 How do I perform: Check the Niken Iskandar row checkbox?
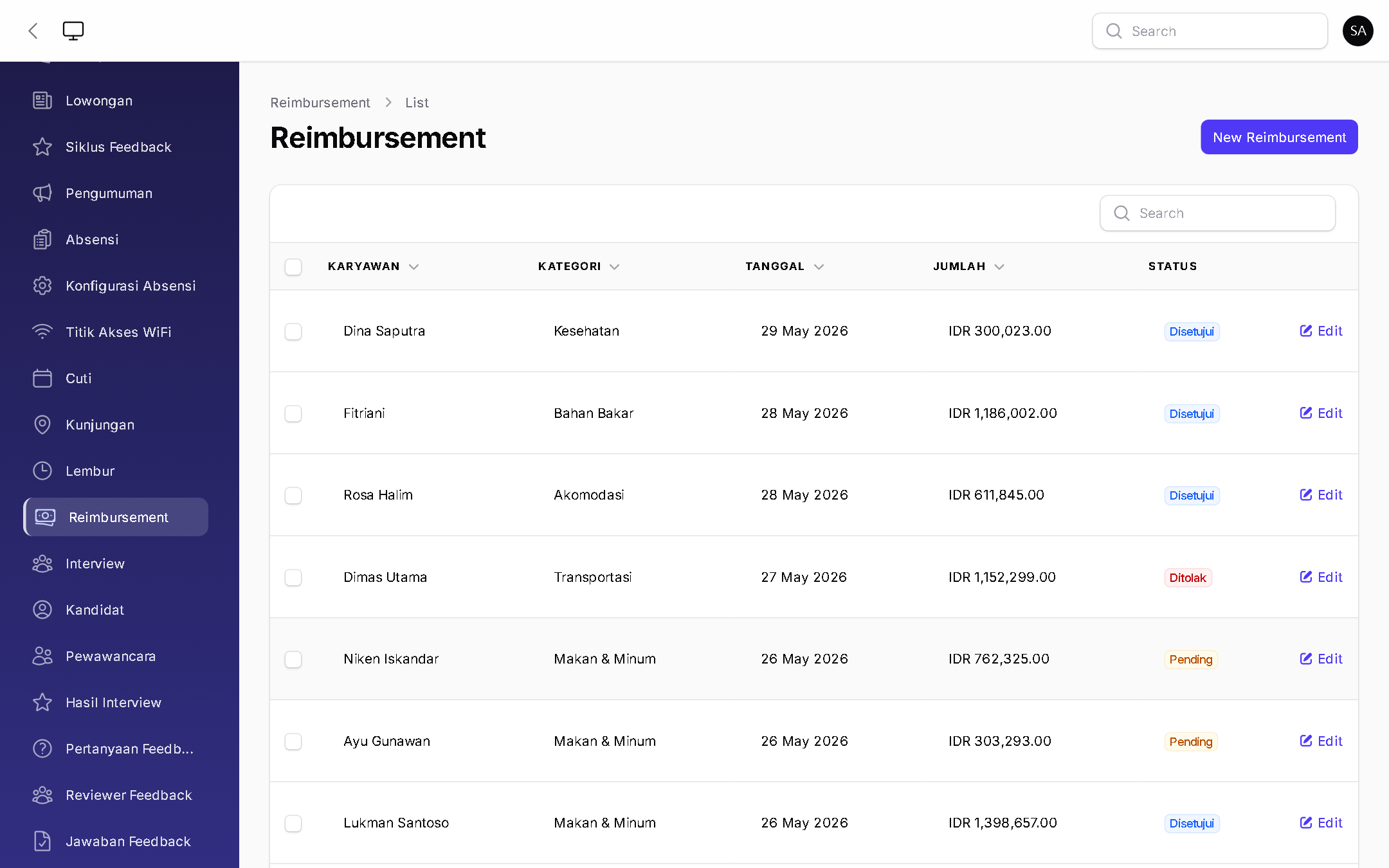(x=293, y=660)
